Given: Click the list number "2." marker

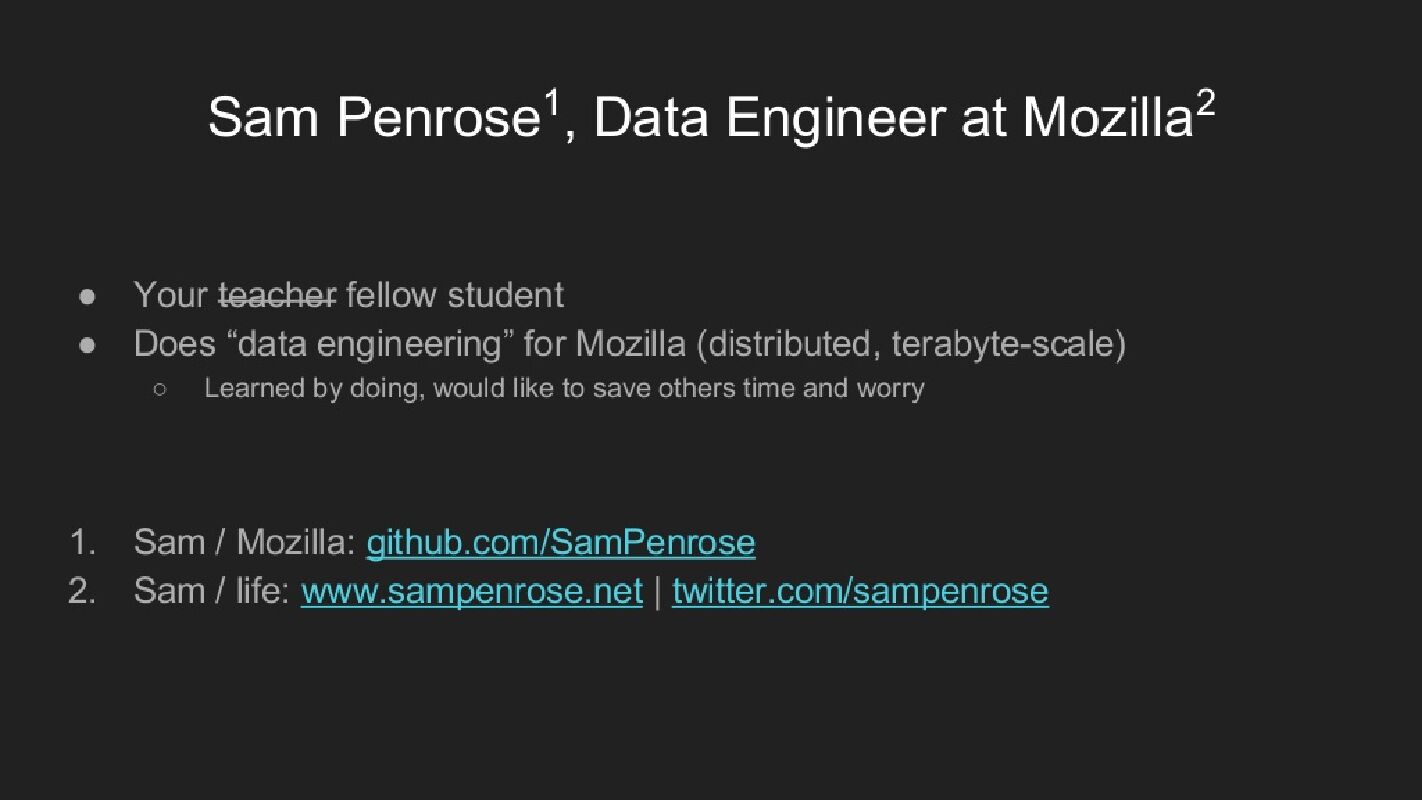Looking at the screenshot, I should click(x=82, y=591).
